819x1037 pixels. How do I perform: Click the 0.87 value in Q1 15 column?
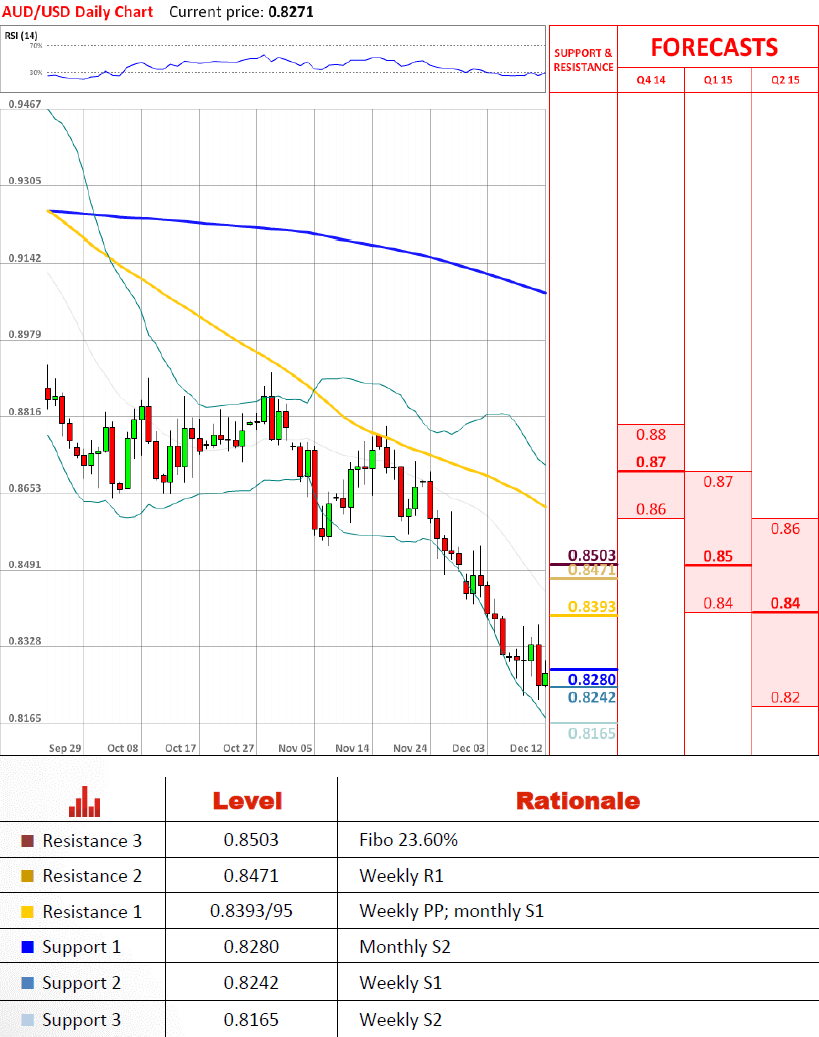tap(718, 481)
